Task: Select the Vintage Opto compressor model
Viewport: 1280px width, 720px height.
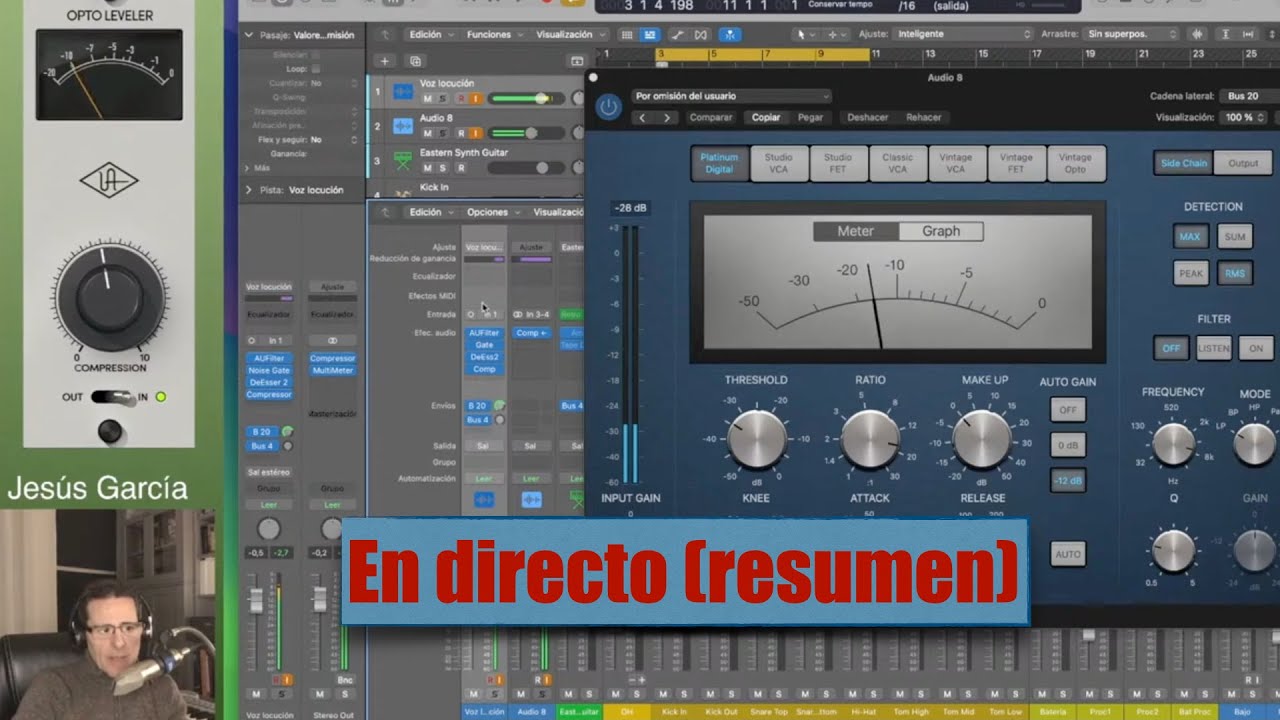Action: tap(1075, 163)
